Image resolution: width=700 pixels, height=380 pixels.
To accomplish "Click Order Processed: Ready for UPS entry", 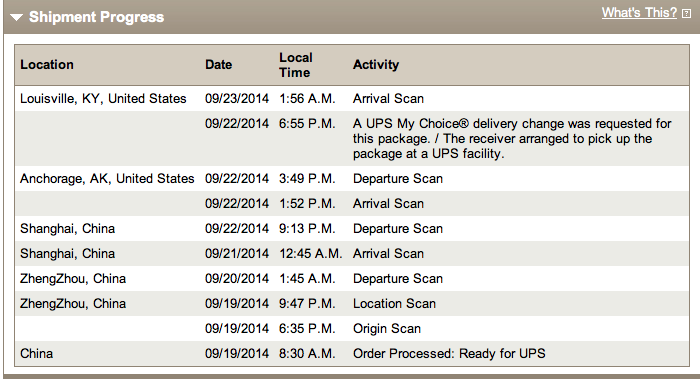I will [x=449, y=354].
